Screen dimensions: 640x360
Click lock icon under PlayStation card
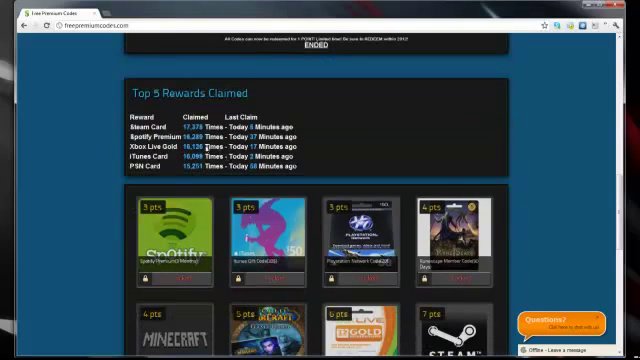point(331,279)
